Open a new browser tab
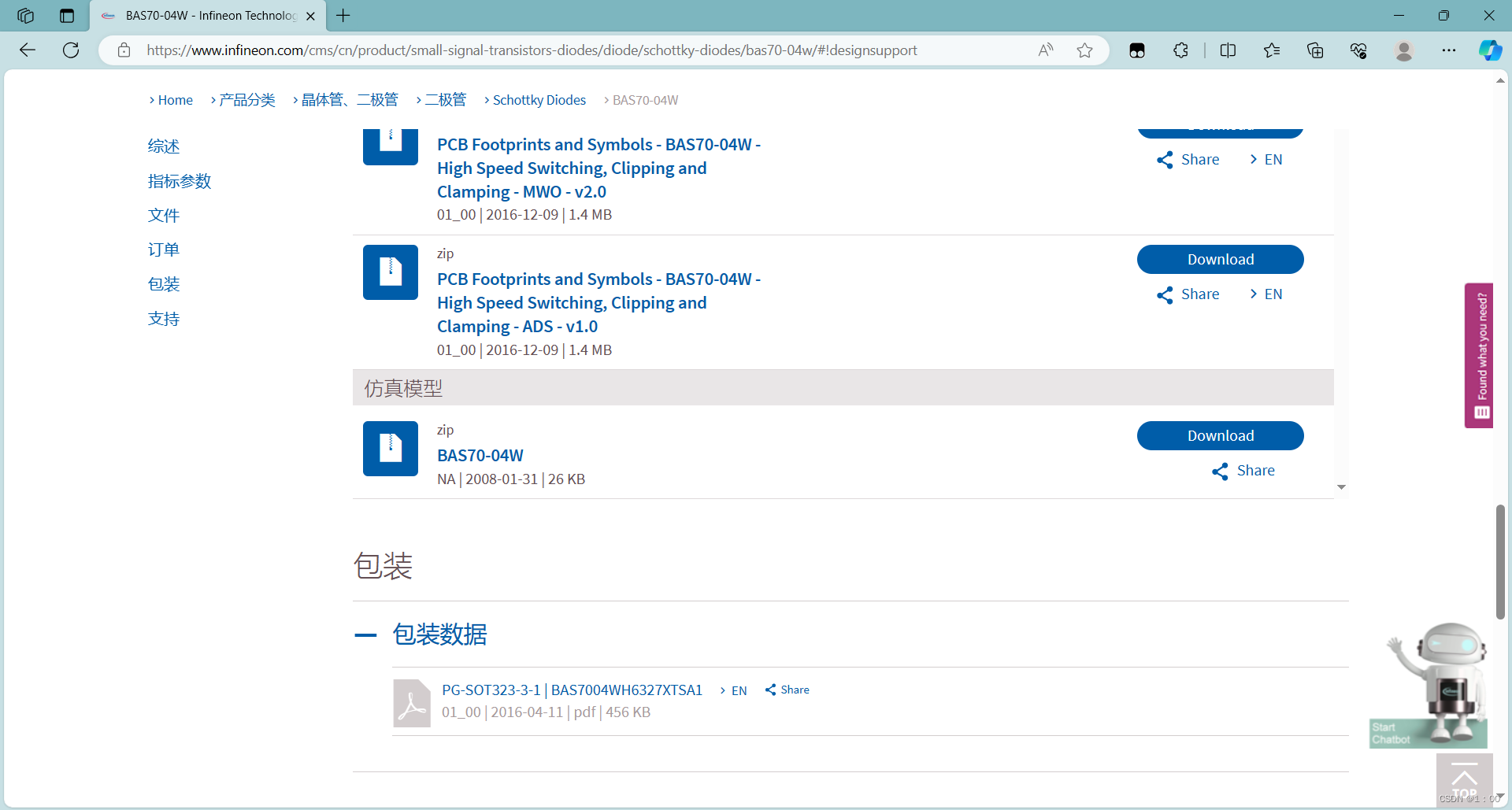1512x810 pixels. 343,16
